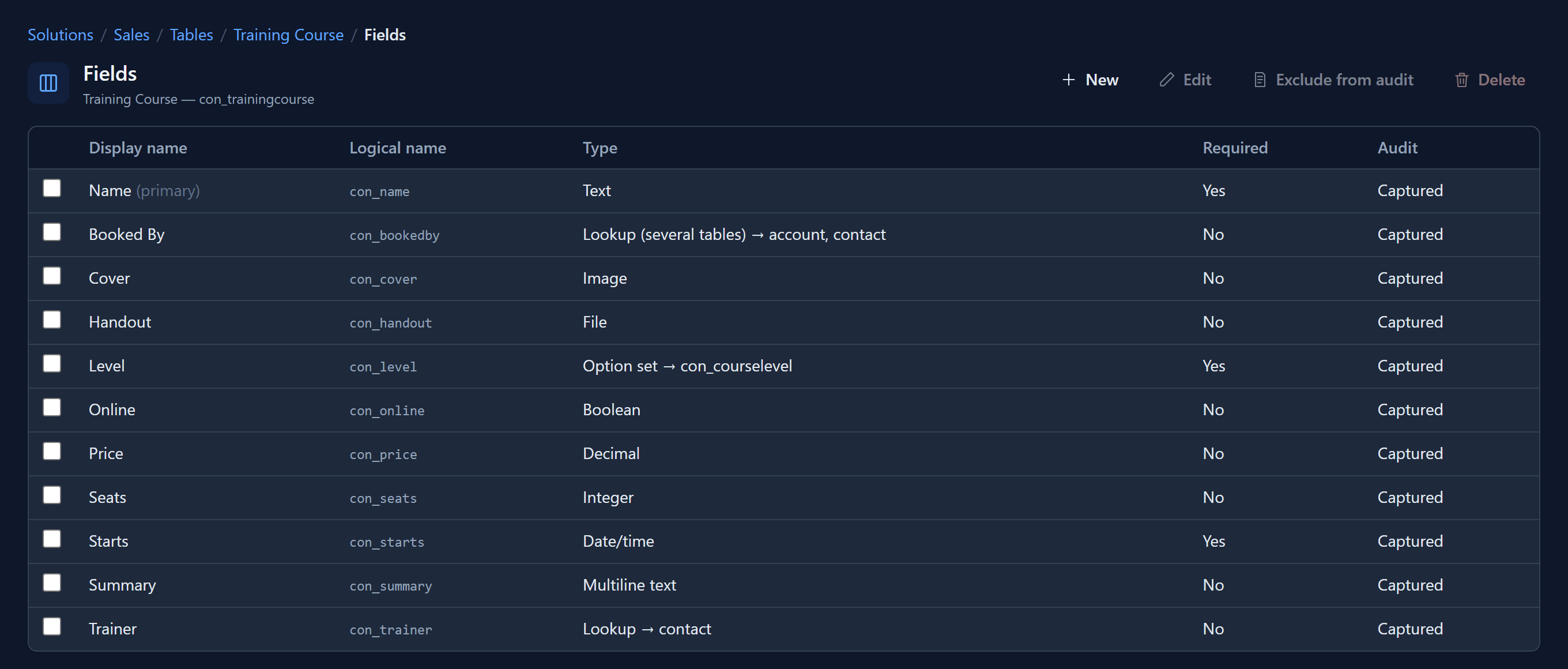
Task: Open the Solutions breadcrumb link
Action: pos(61,35)
